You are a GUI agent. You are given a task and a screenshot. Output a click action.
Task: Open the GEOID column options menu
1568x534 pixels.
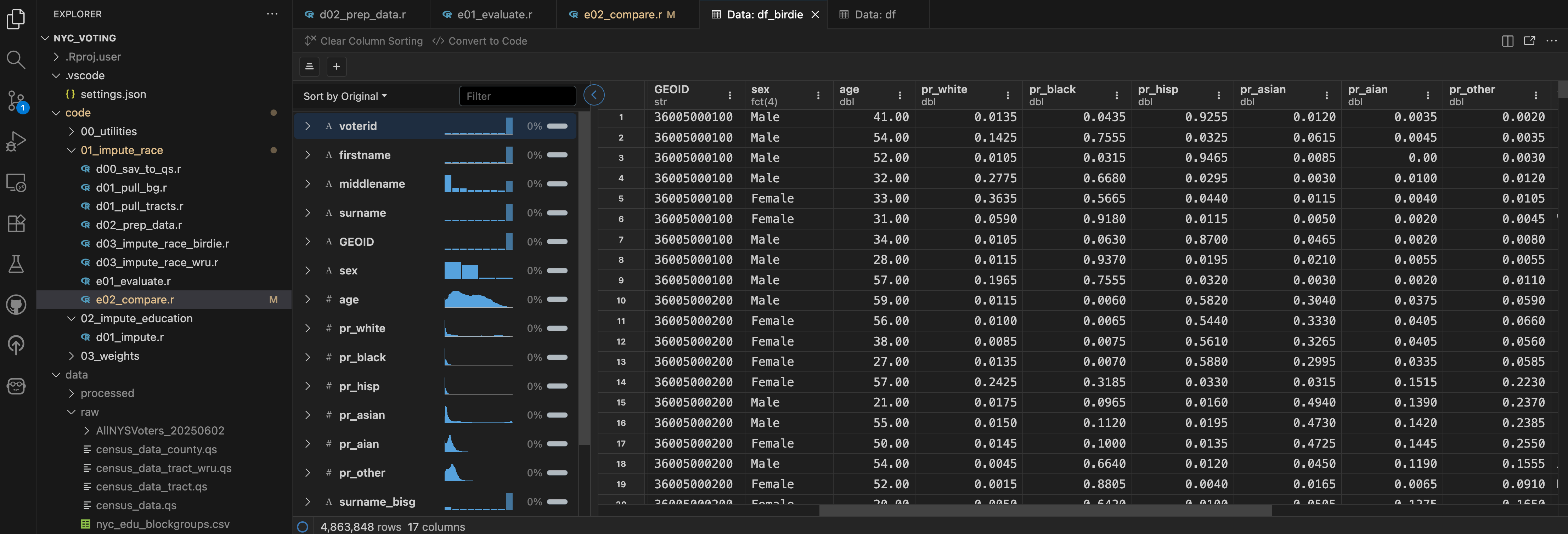point(729,96)
